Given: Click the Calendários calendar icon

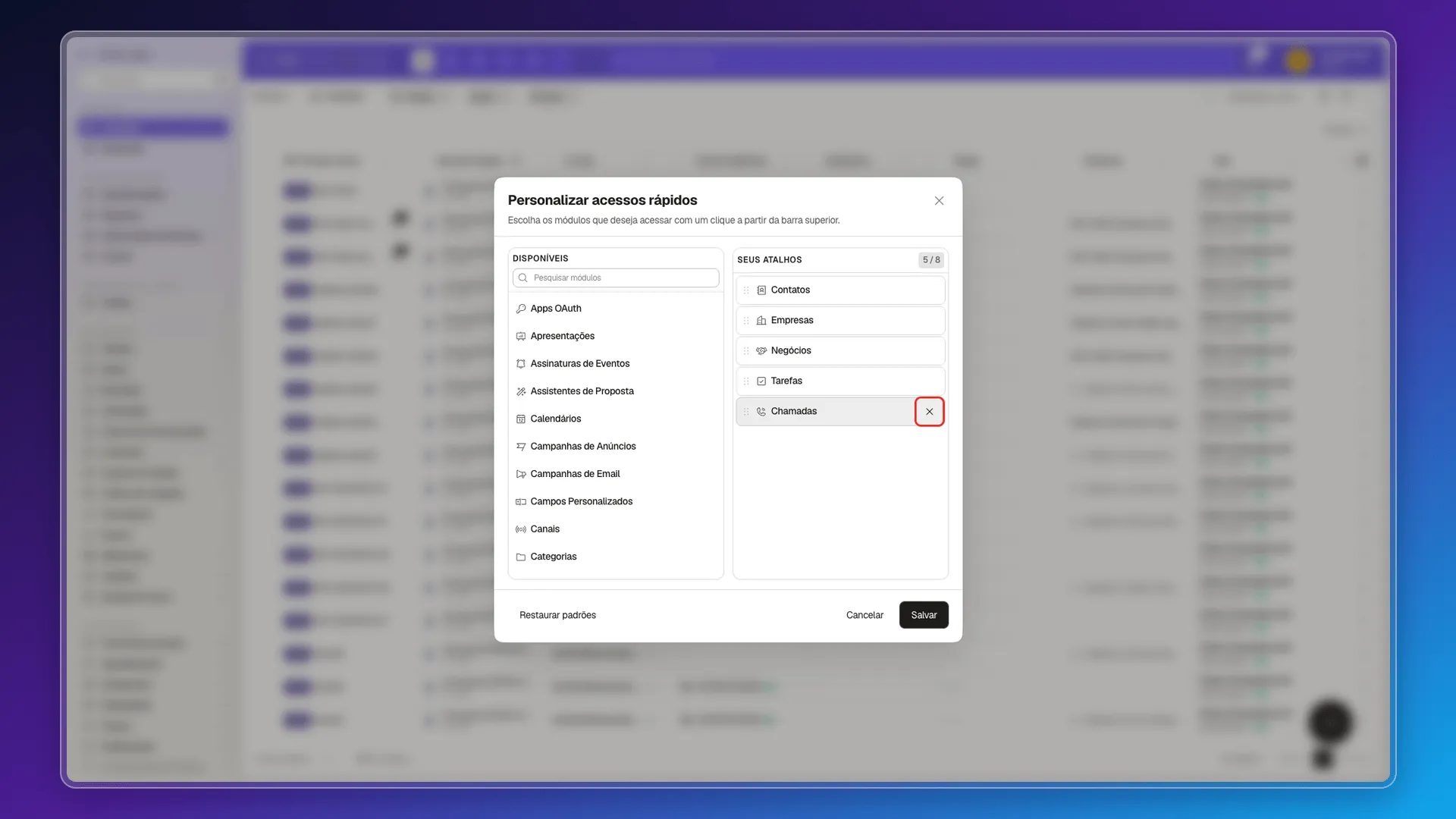Looking at the screenshot, I should point(521,419).
